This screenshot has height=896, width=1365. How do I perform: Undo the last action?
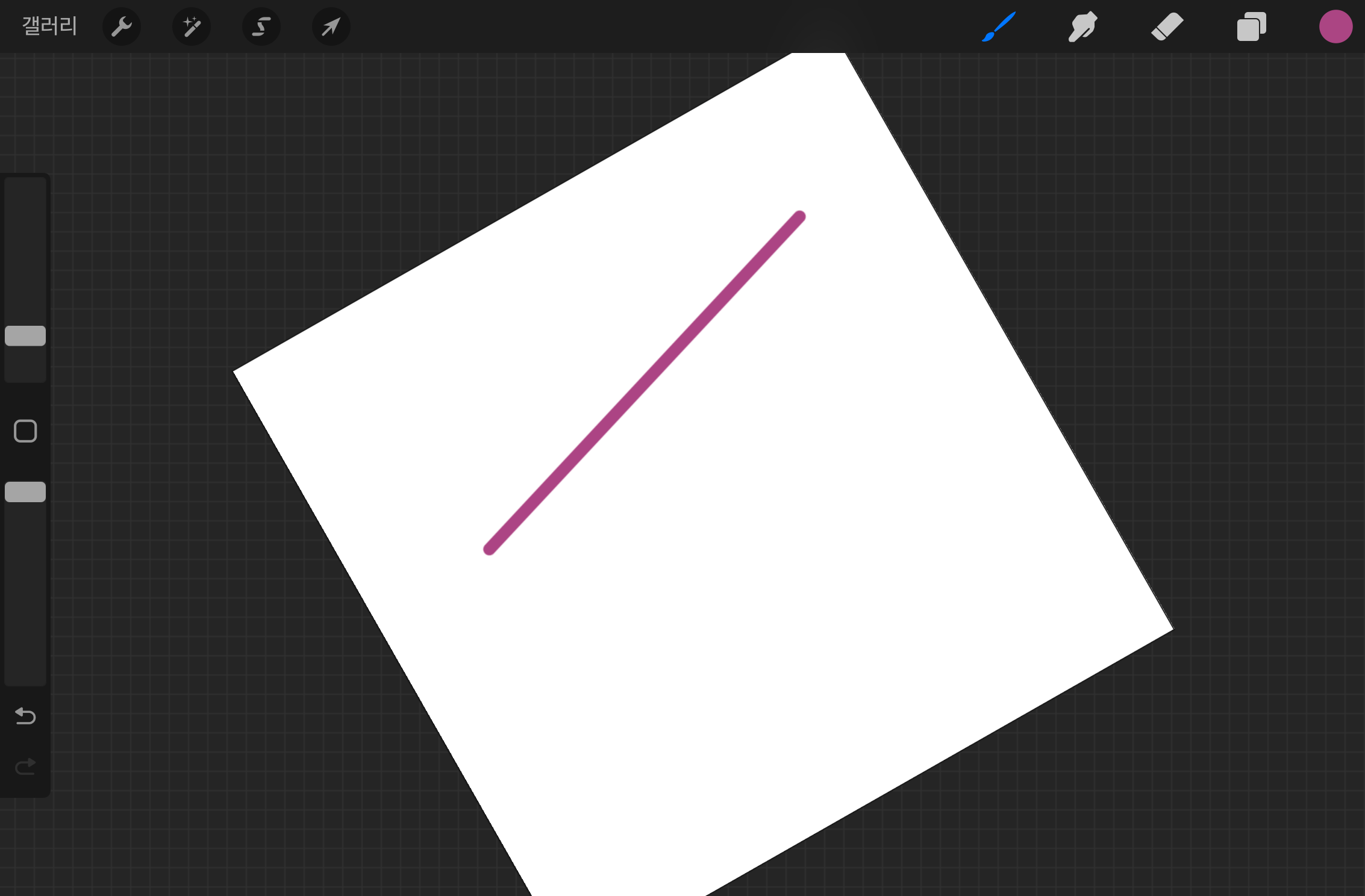click(25, 716)
